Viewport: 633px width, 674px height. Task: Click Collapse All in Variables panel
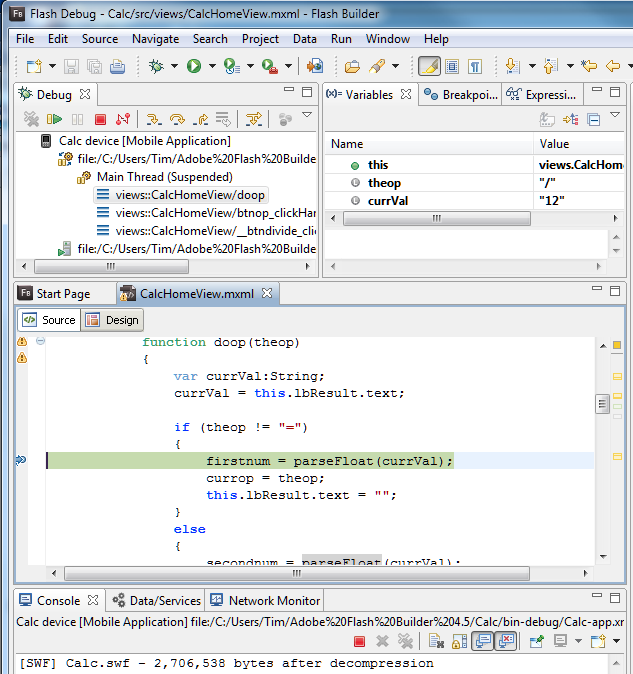(594, 119)
